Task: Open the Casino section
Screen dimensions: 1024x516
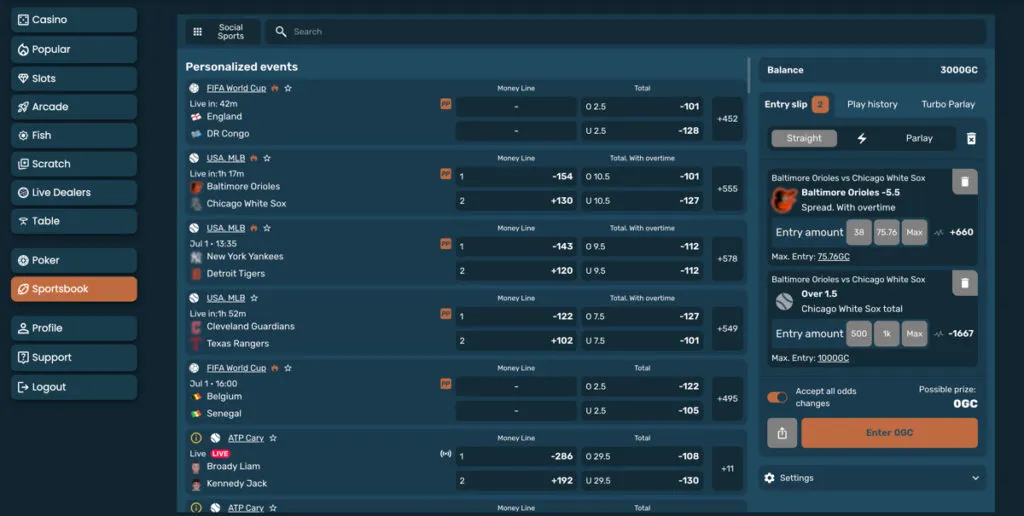Action: pos(74,20)
